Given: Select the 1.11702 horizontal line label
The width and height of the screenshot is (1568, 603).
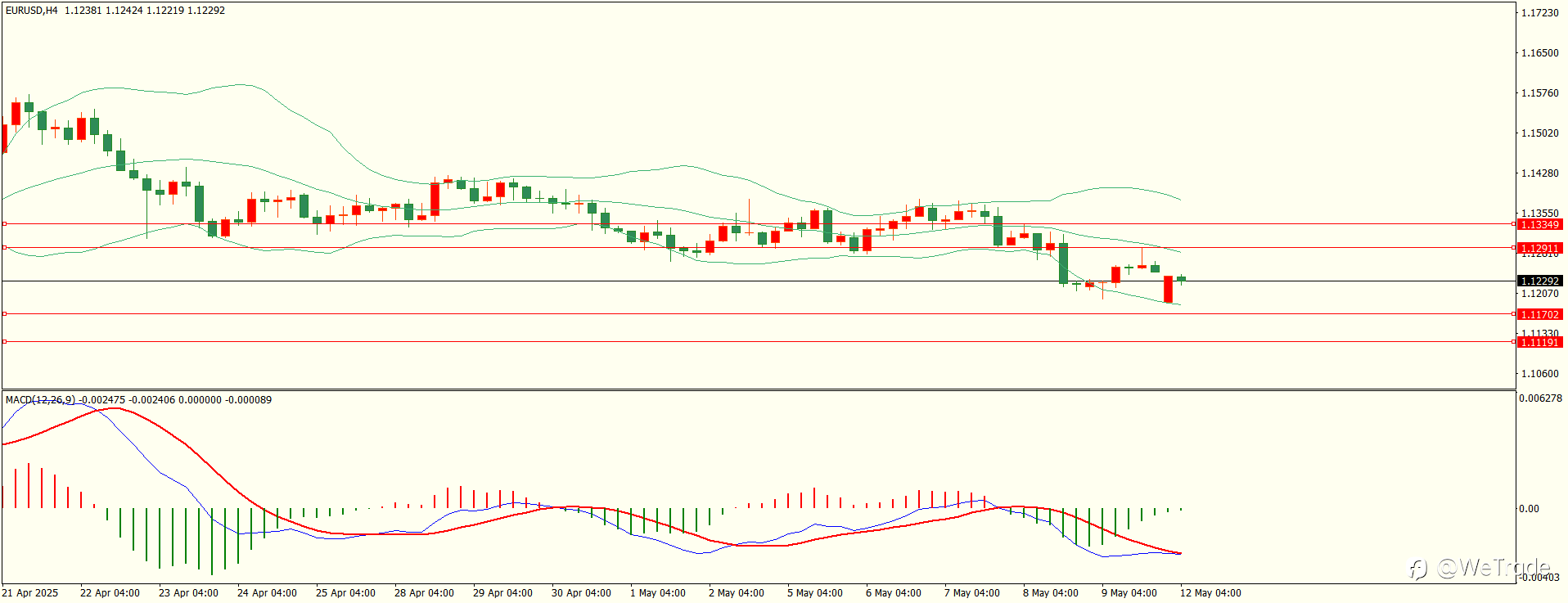Looking at the screenshot, I should click(x=1539, y=314).
